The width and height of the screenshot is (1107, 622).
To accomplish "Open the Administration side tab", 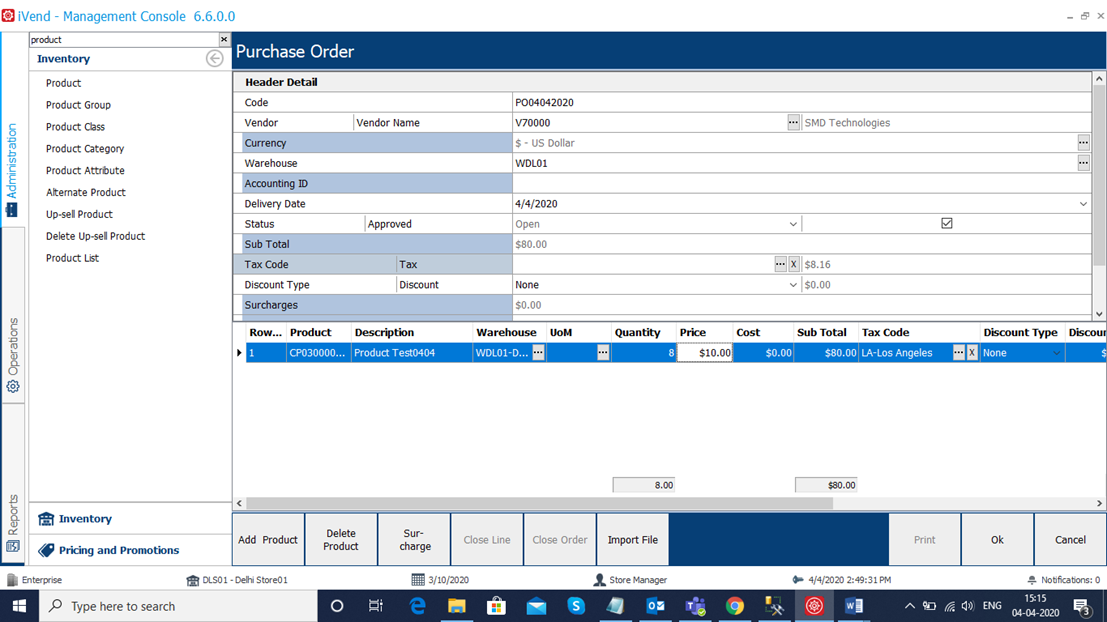I will (12, 169).
